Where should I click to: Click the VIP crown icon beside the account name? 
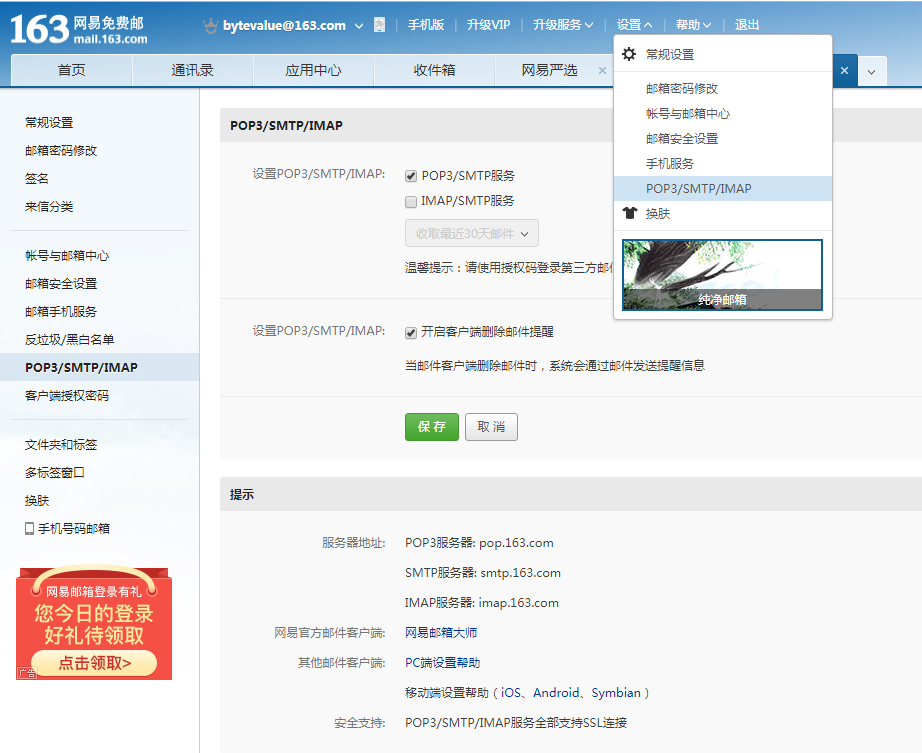pyautogui.click(x=210, y=26)
